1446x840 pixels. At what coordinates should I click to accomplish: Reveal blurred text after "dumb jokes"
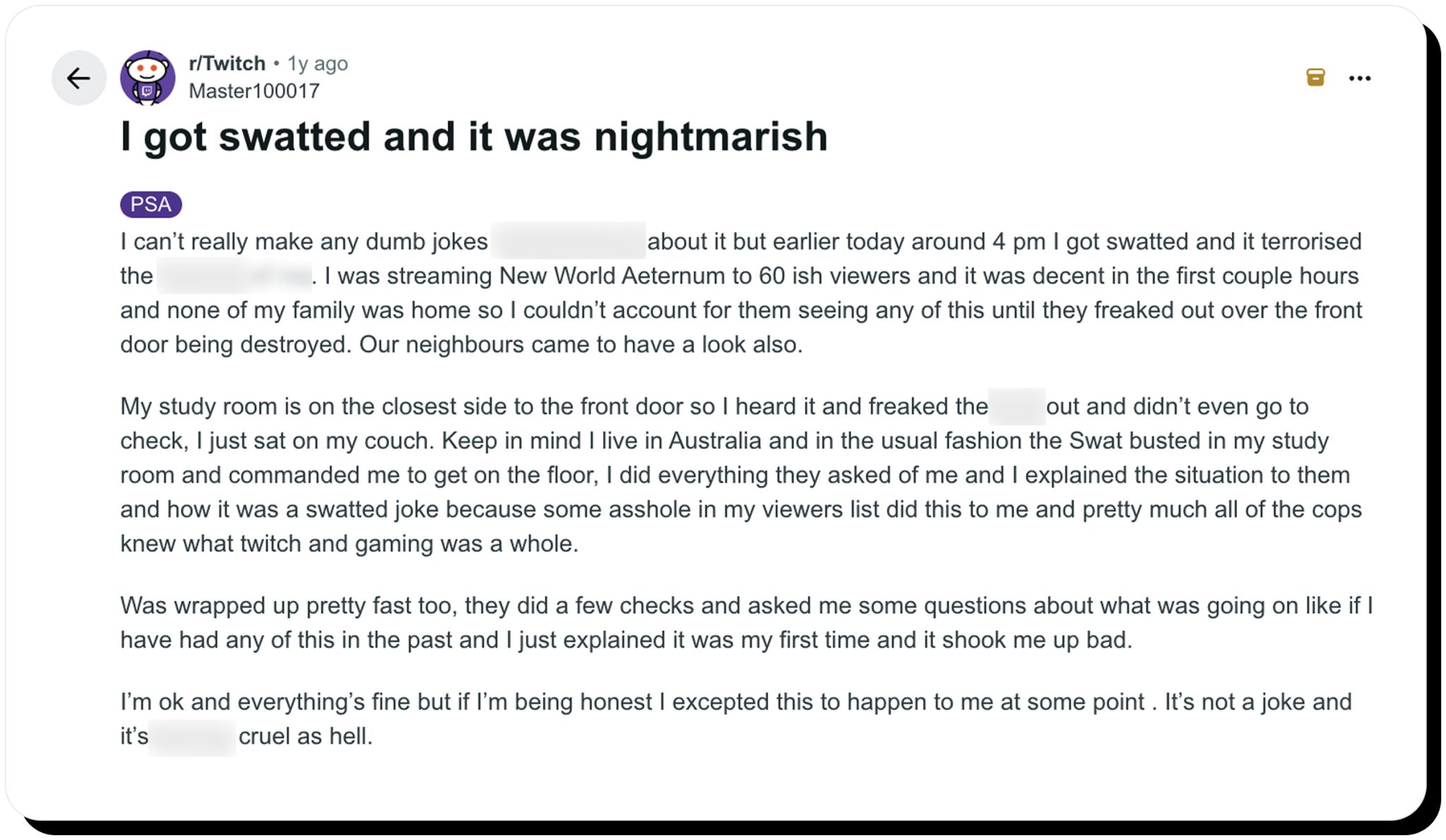click(x=568, y=241)
